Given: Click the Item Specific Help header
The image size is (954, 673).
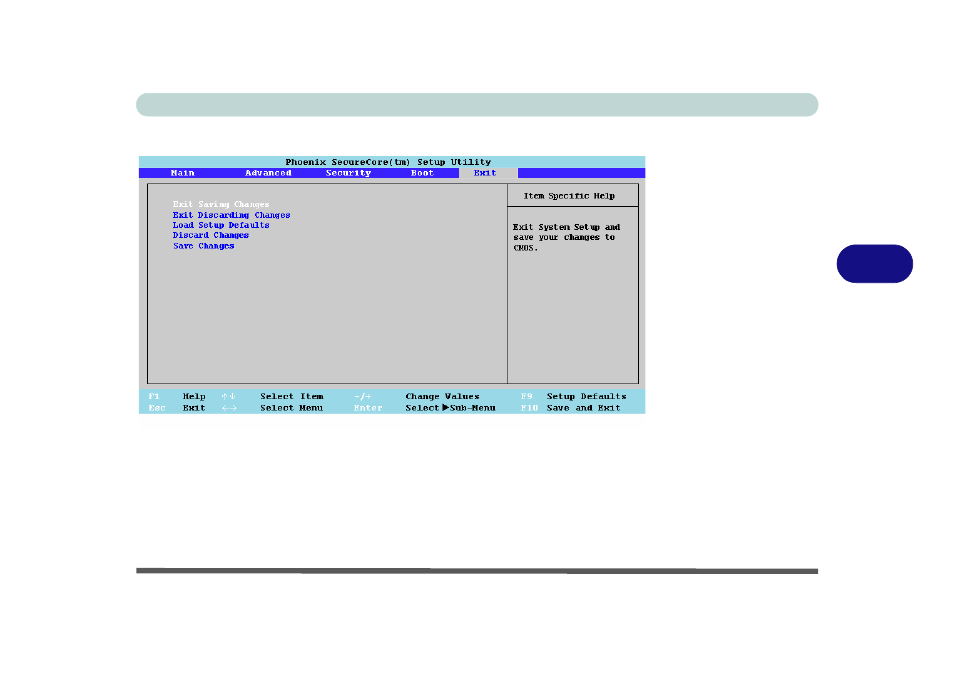Looking at the screenshot, I should [569, 196].
